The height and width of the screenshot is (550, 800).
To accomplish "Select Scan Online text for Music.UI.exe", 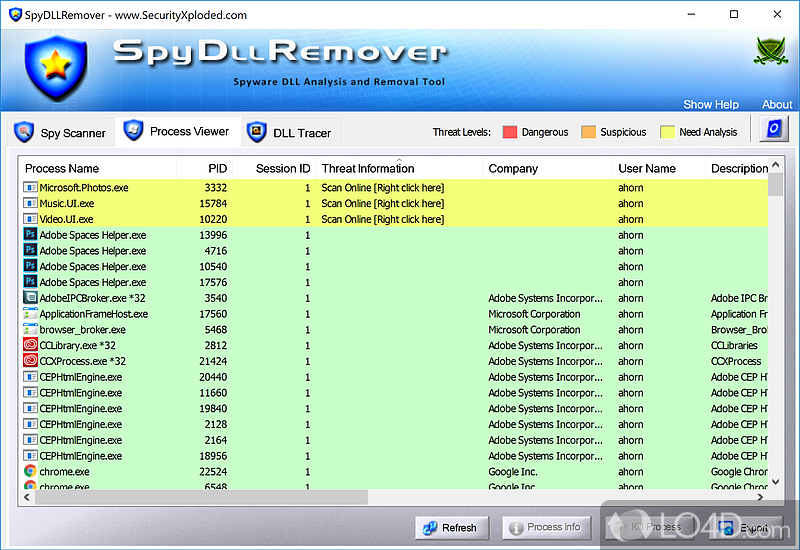I will tap(383, 204).
